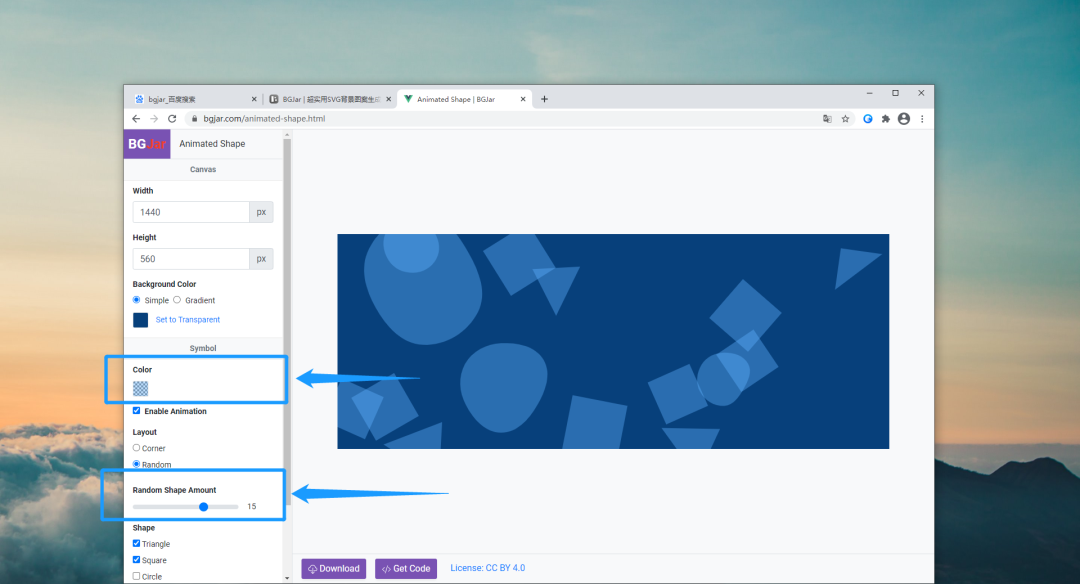Bookmark this page with the star icon
1080x584 pixels.
click(x=845, y=118)
